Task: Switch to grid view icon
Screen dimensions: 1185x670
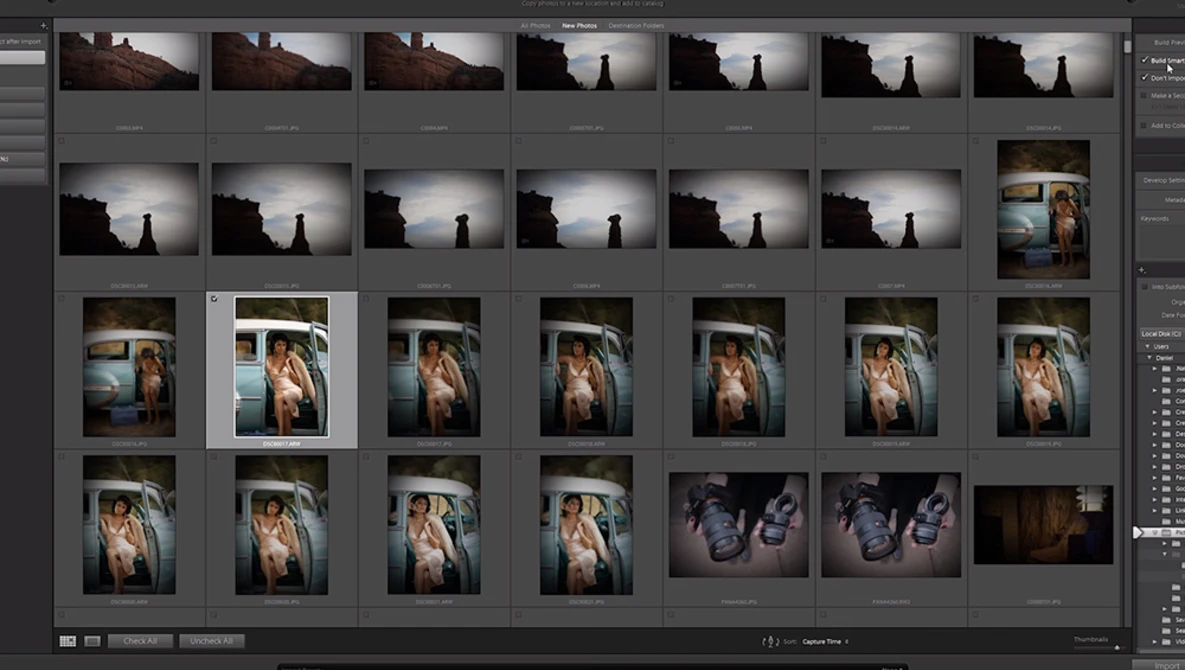Action: (68, 641)
